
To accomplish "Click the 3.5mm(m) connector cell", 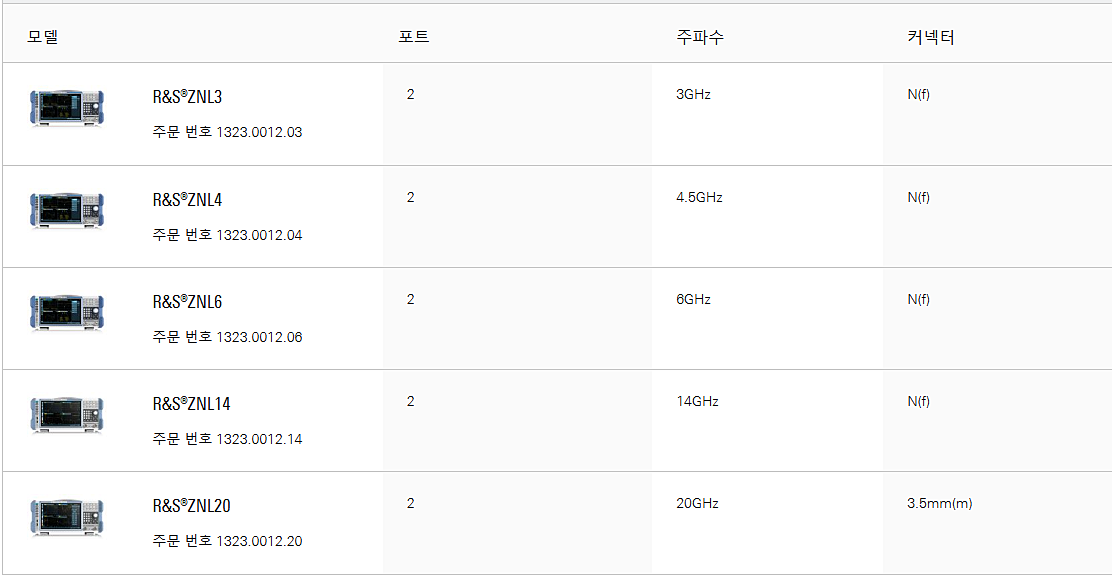I will (940, 504).
